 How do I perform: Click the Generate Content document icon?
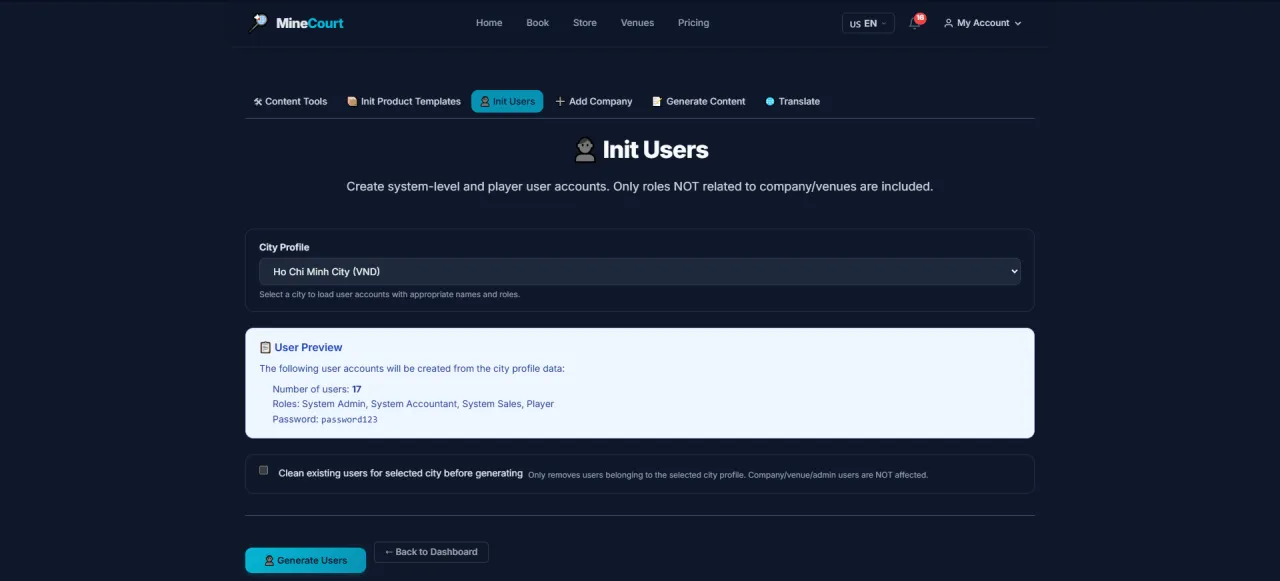point(657,101)
